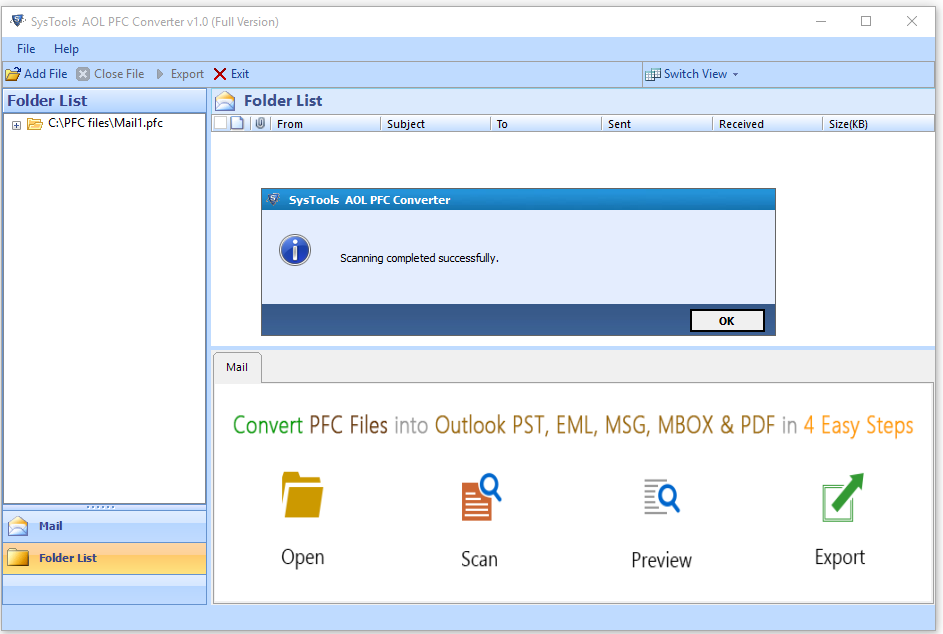Click the Open folder step icon
The width and height of the screenshot is (943, 634).
[302, 495]
